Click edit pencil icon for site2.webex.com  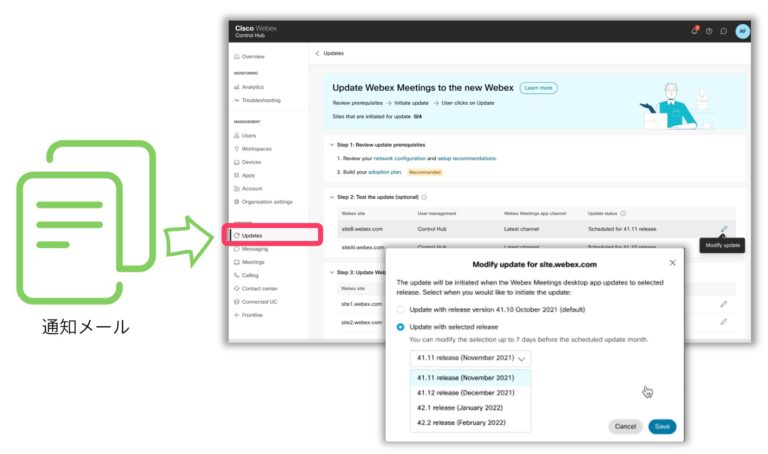[x=724, y=322]
